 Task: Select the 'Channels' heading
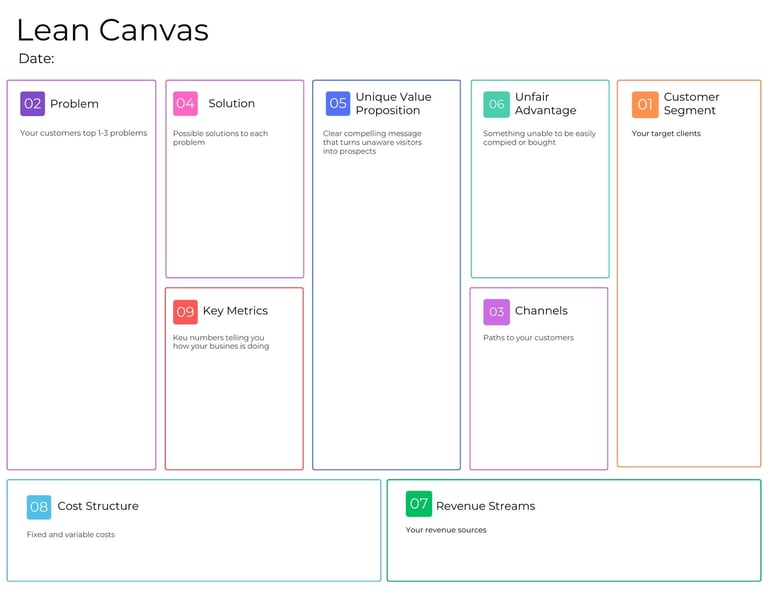point(541,310)
